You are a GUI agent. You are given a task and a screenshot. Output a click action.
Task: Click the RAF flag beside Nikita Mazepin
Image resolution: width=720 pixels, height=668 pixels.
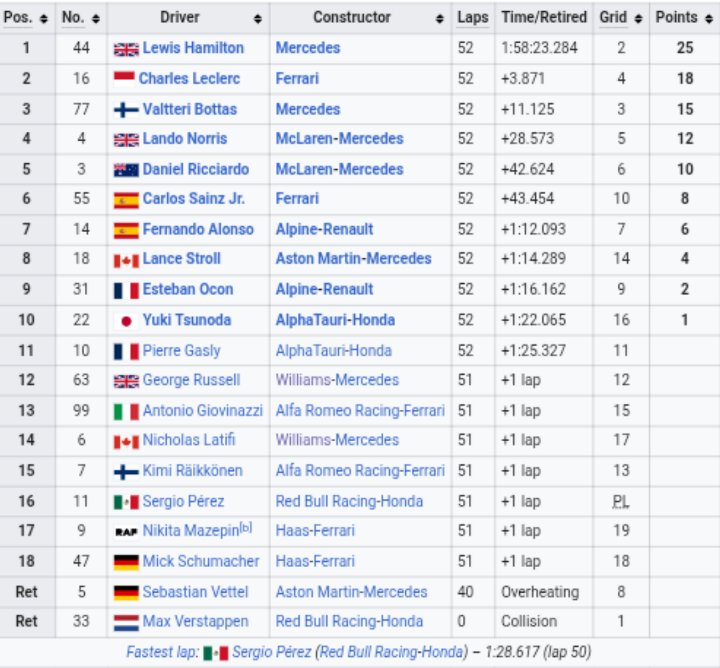coord(126,532)
